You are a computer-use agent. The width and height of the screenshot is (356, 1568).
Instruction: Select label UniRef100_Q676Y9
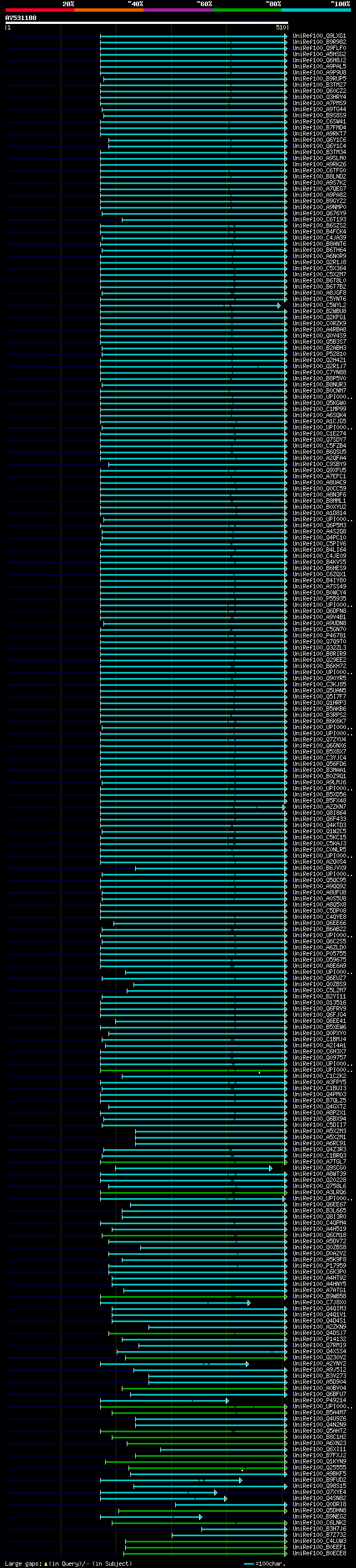319,214
